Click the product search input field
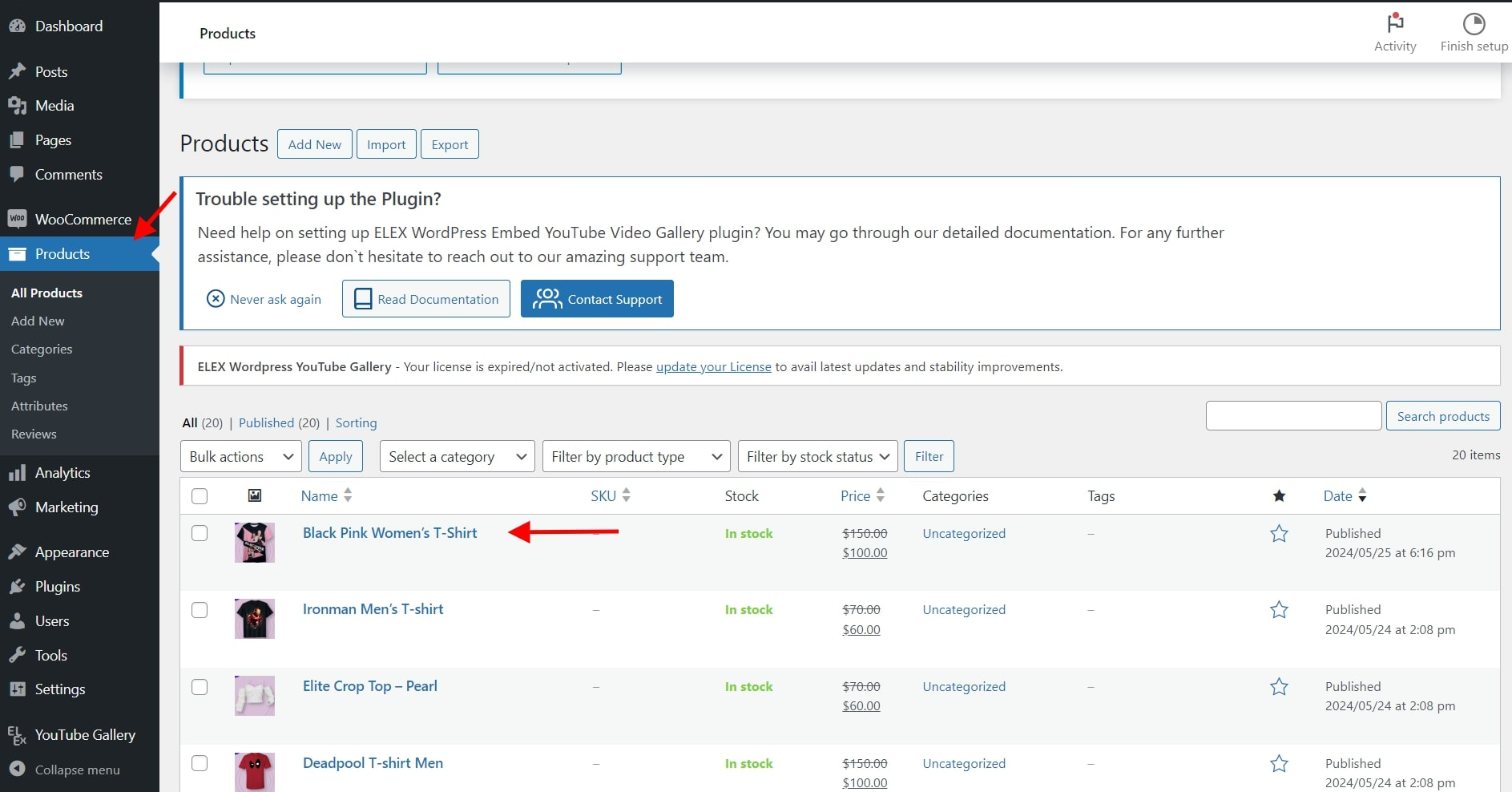Viewport: 1512px width, 792px height. [x=1293, y=416]
